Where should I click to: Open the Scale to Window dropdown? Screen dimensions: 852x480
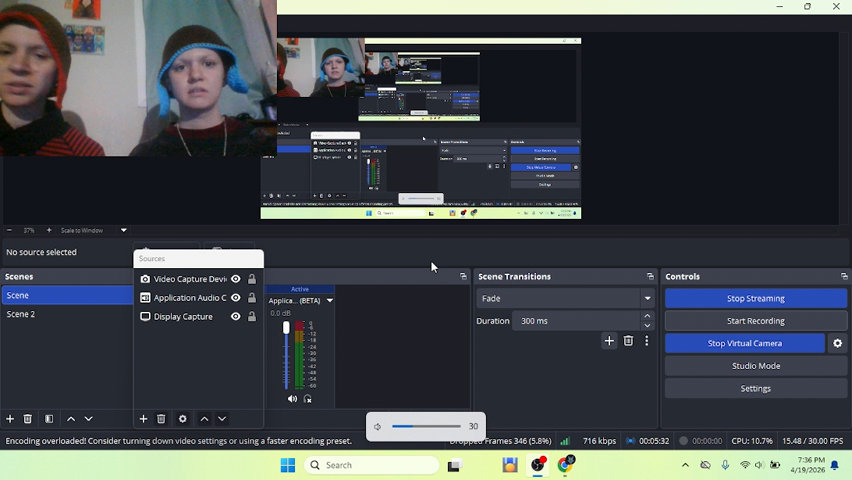pos(93,230)
